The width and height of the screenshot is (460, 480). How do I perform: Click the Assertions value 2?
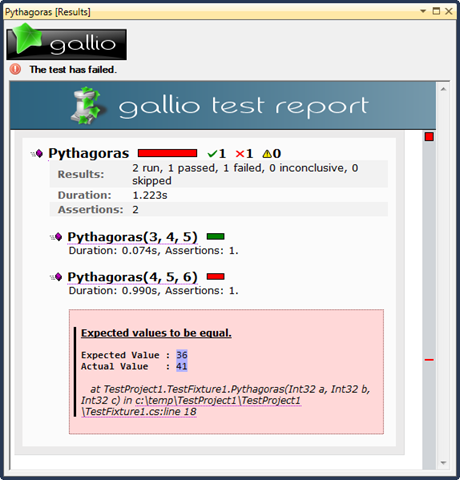[135, 210]
